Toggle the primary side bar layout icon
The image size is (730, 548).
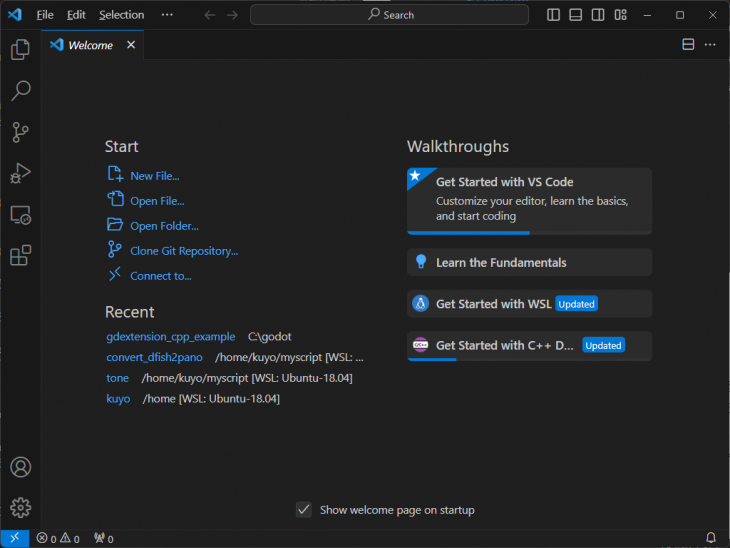(553, 15)
